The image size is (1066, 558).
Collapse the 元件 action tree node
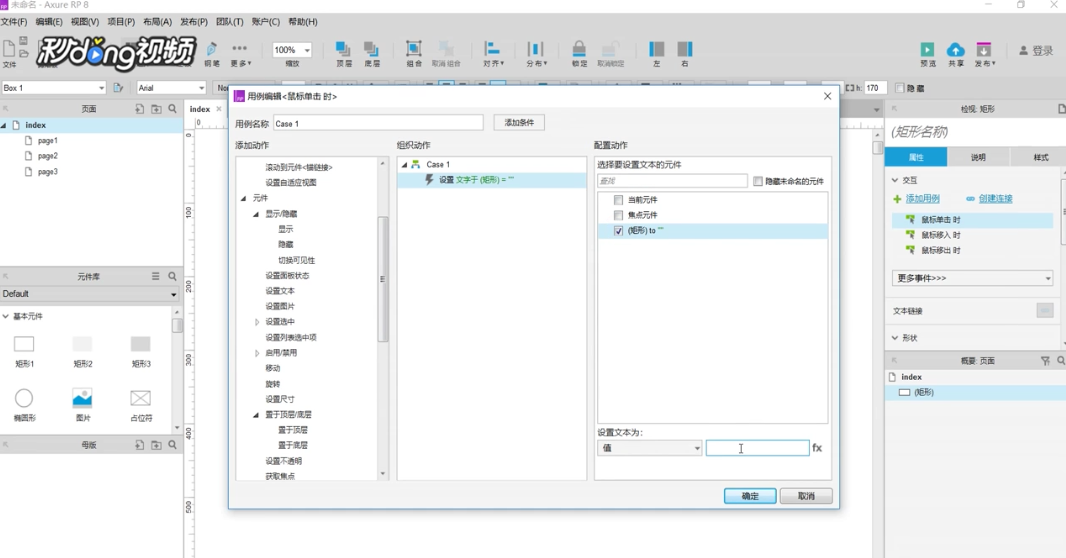click(x=243, y=198)
